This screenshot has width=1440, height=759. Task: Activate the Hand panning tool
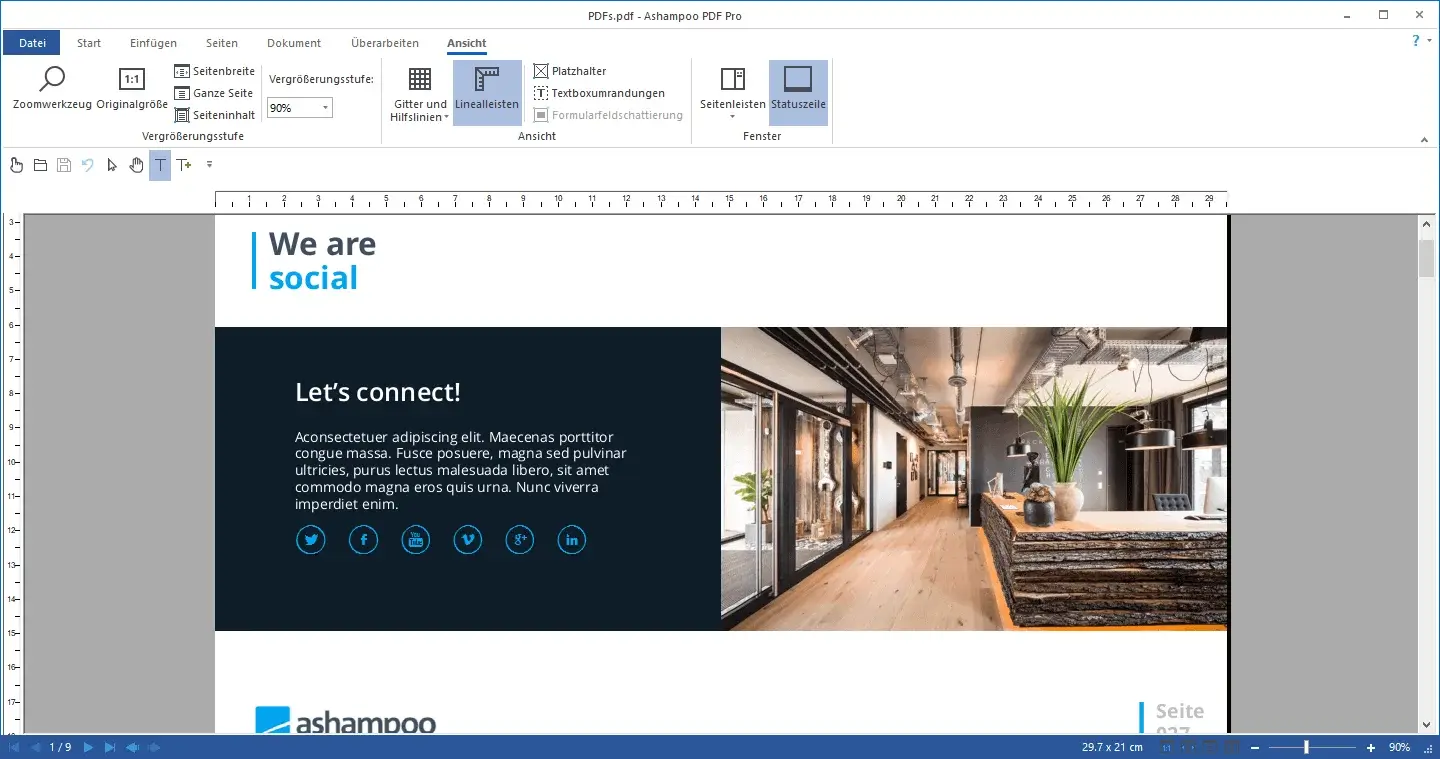(136, 165)
